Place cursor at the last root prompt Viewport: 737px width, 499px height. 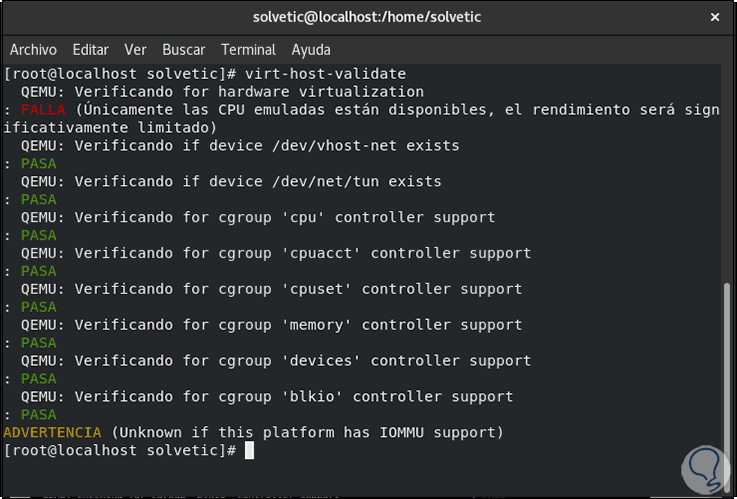(249, 451)
